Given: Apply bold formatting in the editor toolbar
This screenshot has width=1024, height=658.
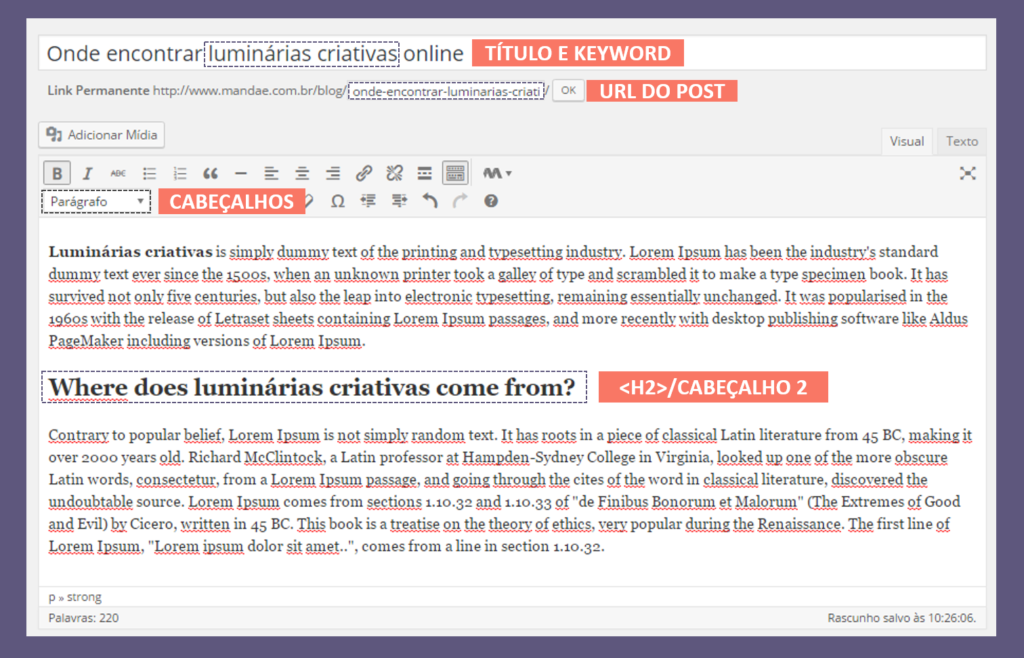Looking at the screenshot, I should click(x=57, y=172).
